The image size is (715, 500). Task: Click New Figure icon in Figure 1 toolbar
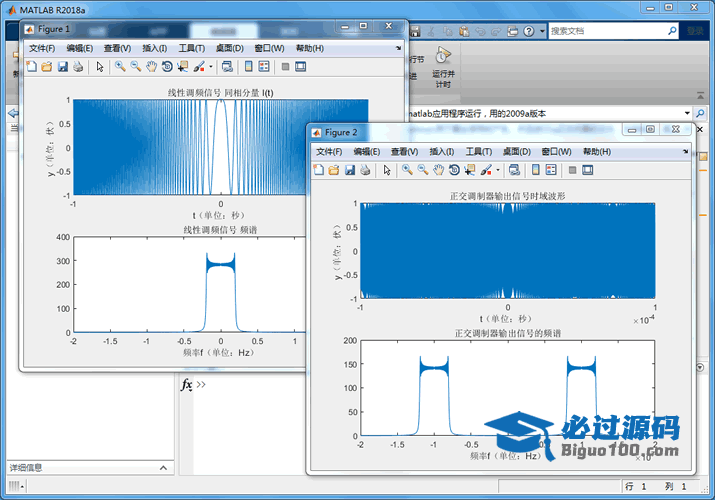coord(31,67)
